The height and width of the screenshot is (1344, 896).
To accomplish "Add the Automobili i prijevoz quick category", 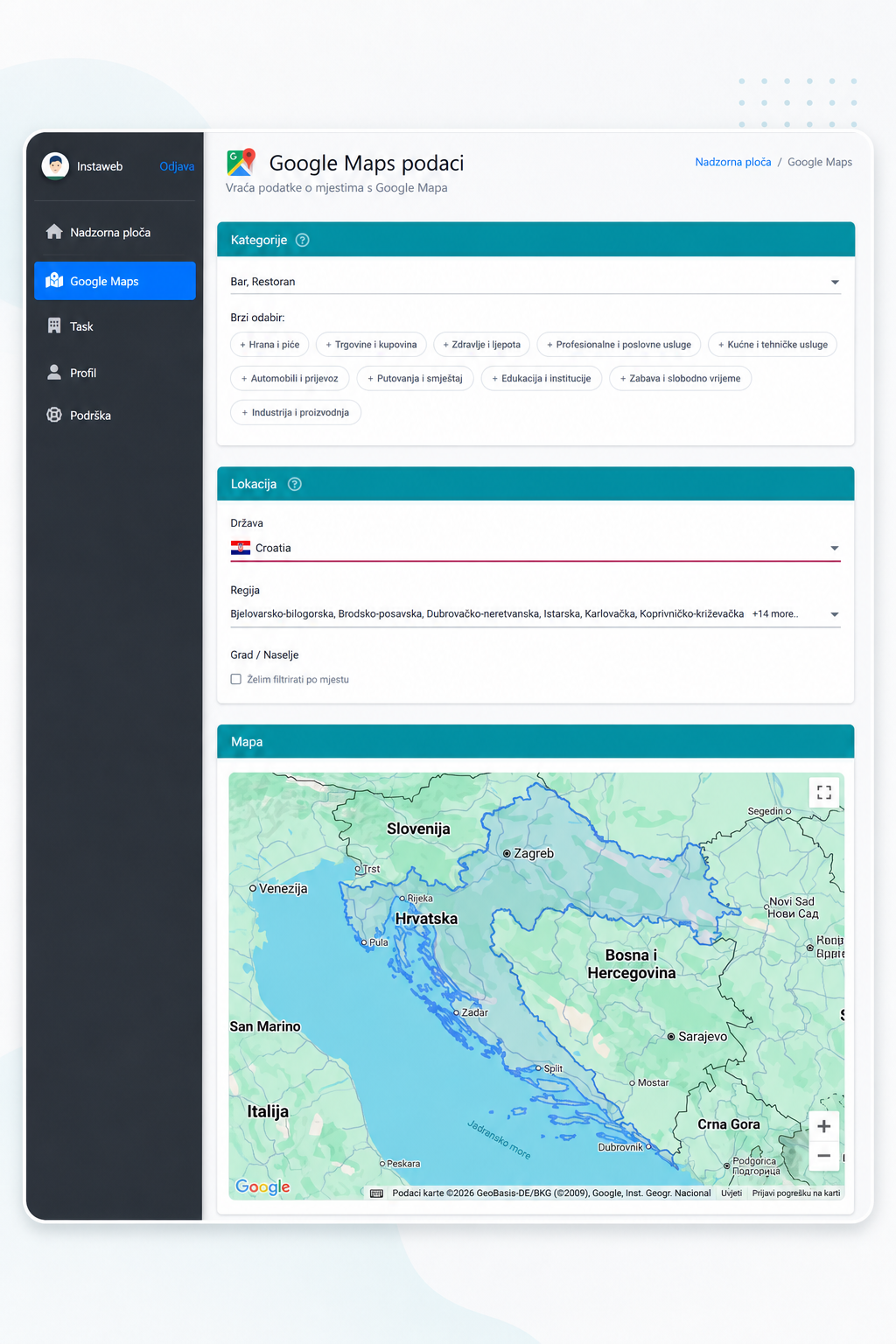I will pyautogui.click(x=290, y=379).
